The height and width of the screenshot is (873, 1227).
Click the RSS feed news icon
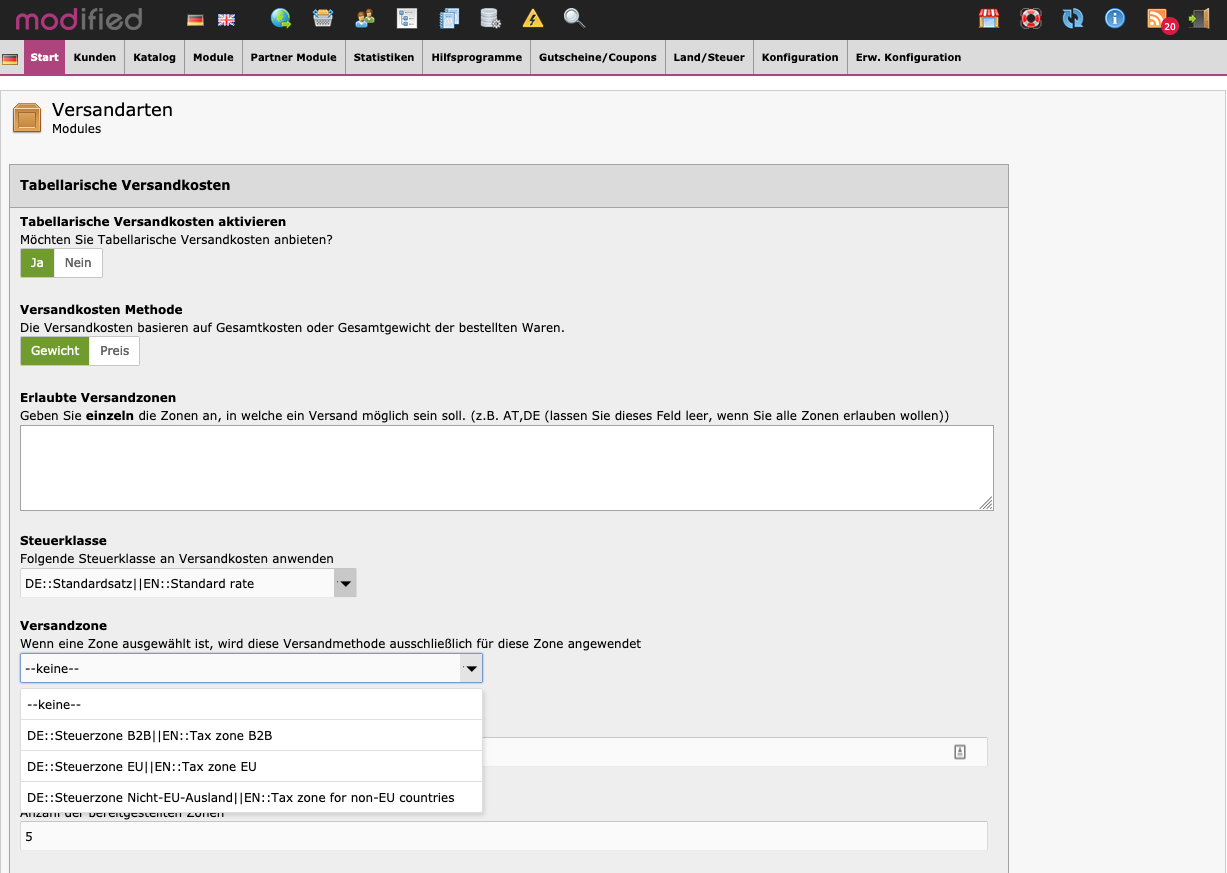(1157, 18)
